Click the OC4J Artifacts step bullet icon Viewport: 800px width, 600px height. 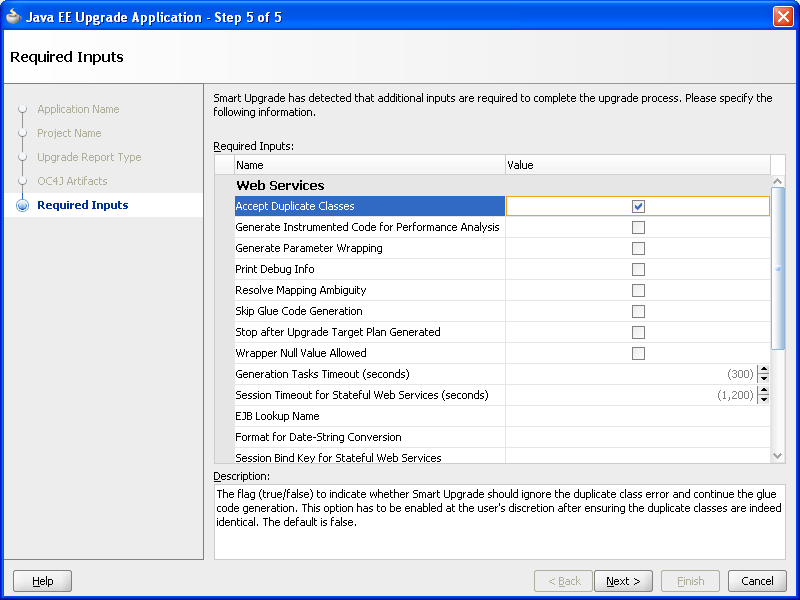click(22, 181)
